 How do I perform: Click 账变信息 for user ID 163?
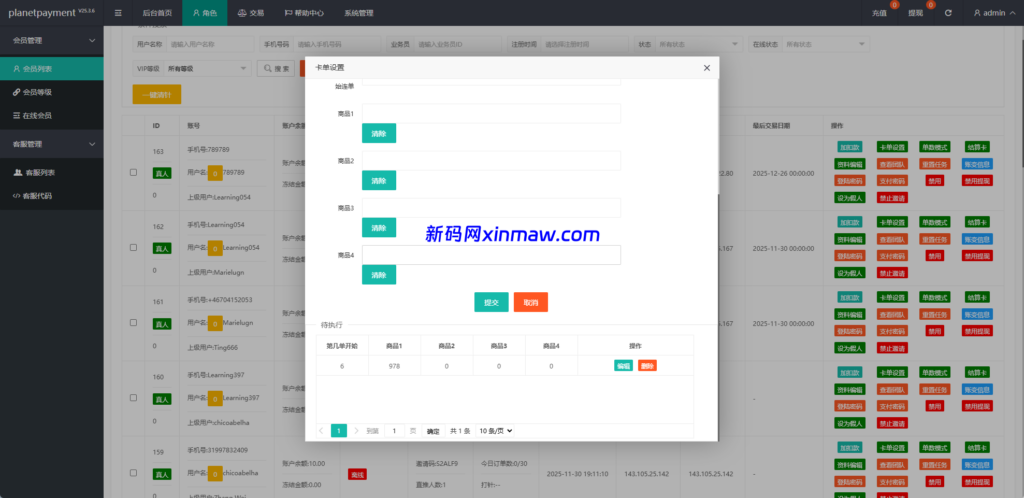(977, 164)
